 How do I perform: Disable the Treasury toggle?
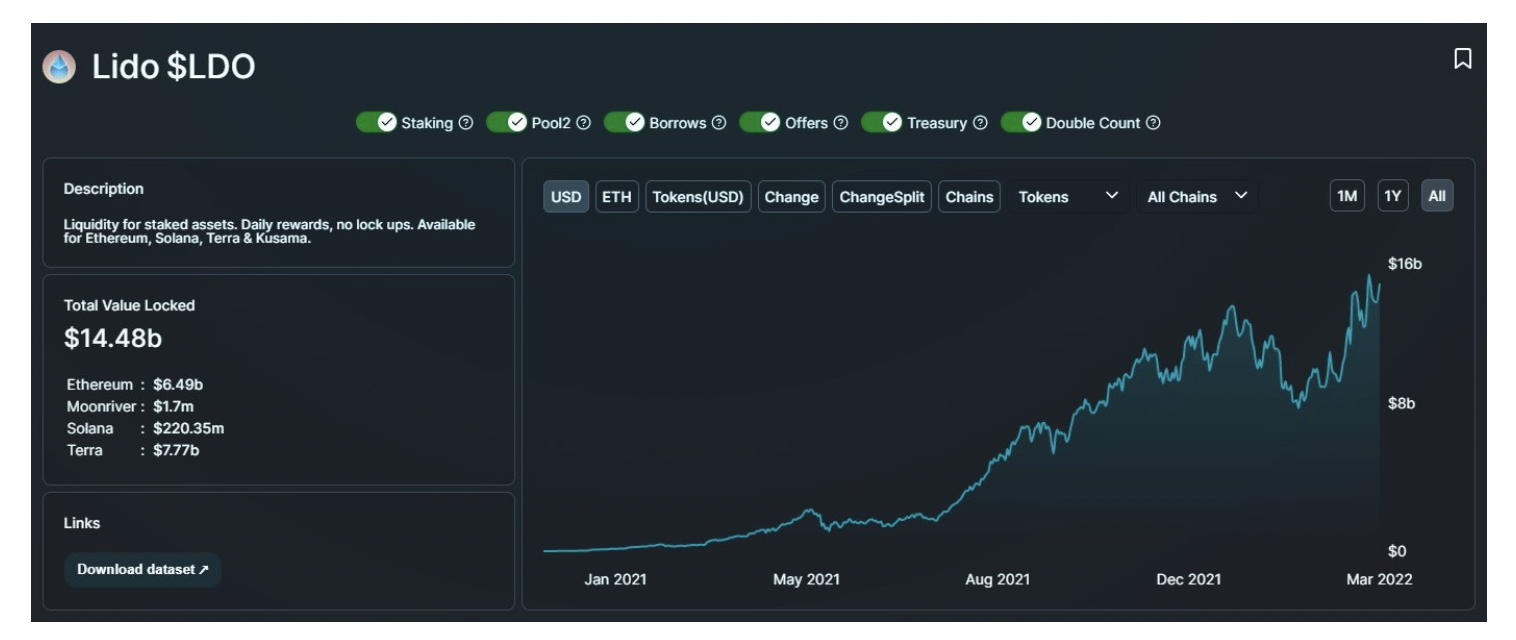point(882,122)
